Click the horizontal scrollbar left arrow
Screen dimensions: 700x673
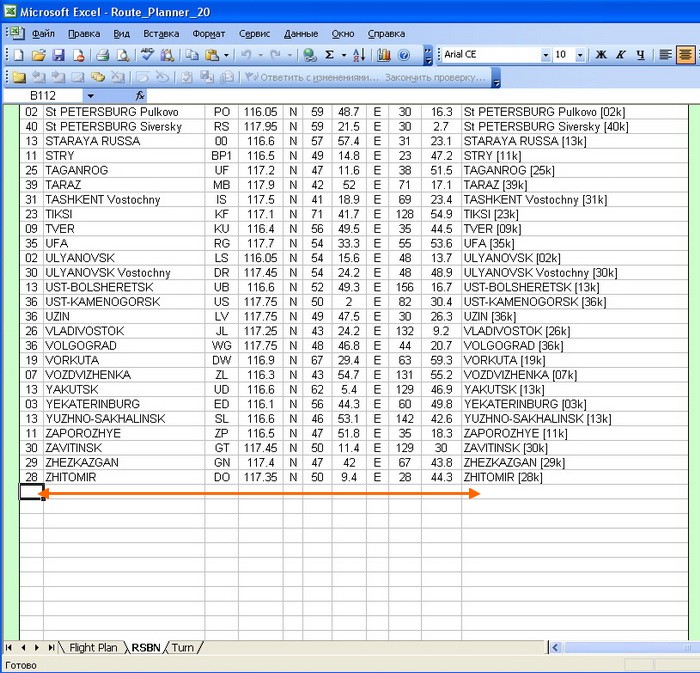[555, 647]
